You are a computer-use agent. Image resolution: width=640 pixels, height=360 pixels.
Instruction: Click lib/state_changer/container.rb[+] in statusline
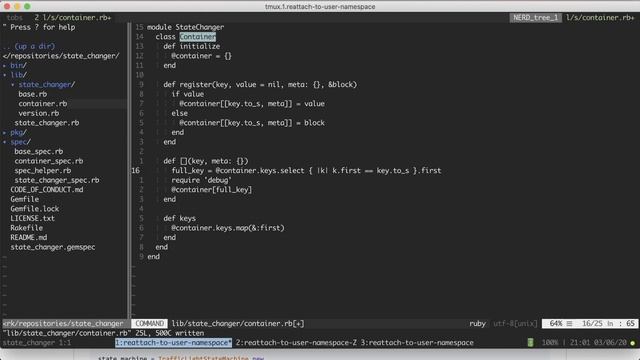point(238,324)
